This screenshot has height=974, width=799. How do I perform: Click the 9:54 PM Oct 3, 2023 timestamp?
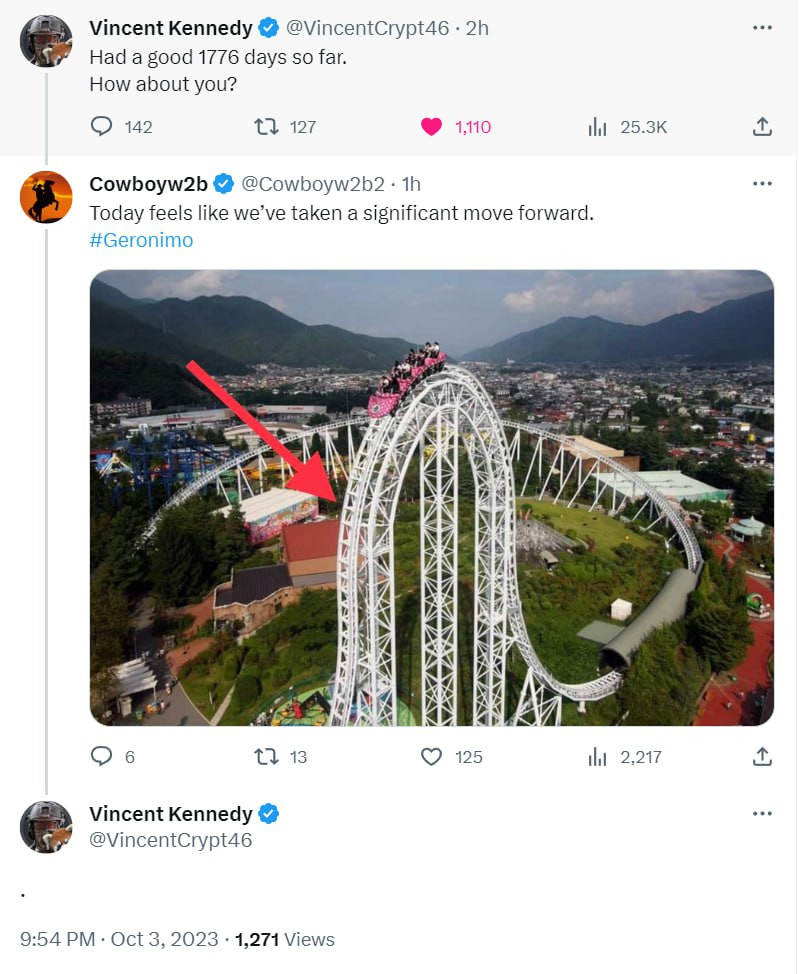tap(119, 940)
